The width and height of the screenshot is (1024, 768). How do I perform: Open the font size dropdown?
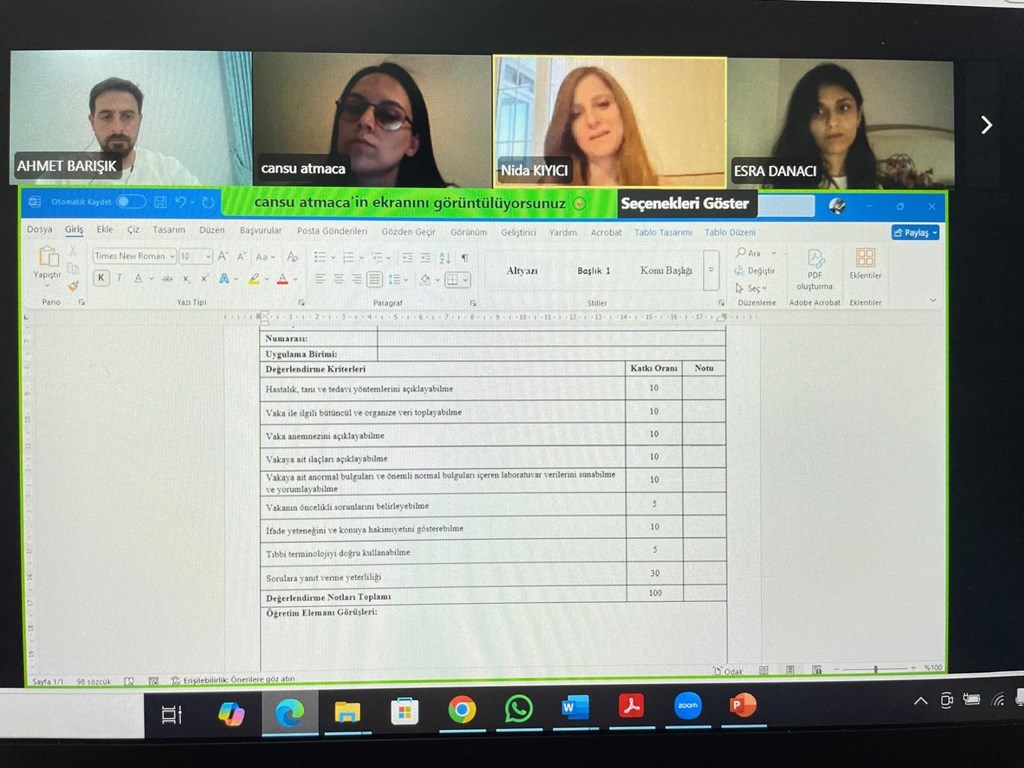tap(195, 257)
